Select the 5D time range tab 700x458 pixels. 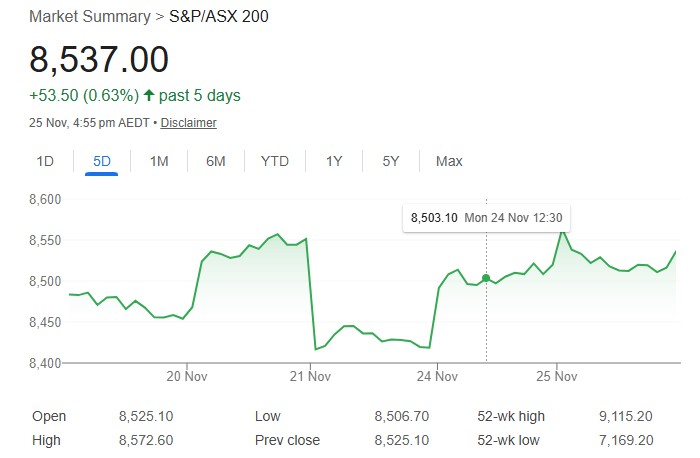click(102, 161)
